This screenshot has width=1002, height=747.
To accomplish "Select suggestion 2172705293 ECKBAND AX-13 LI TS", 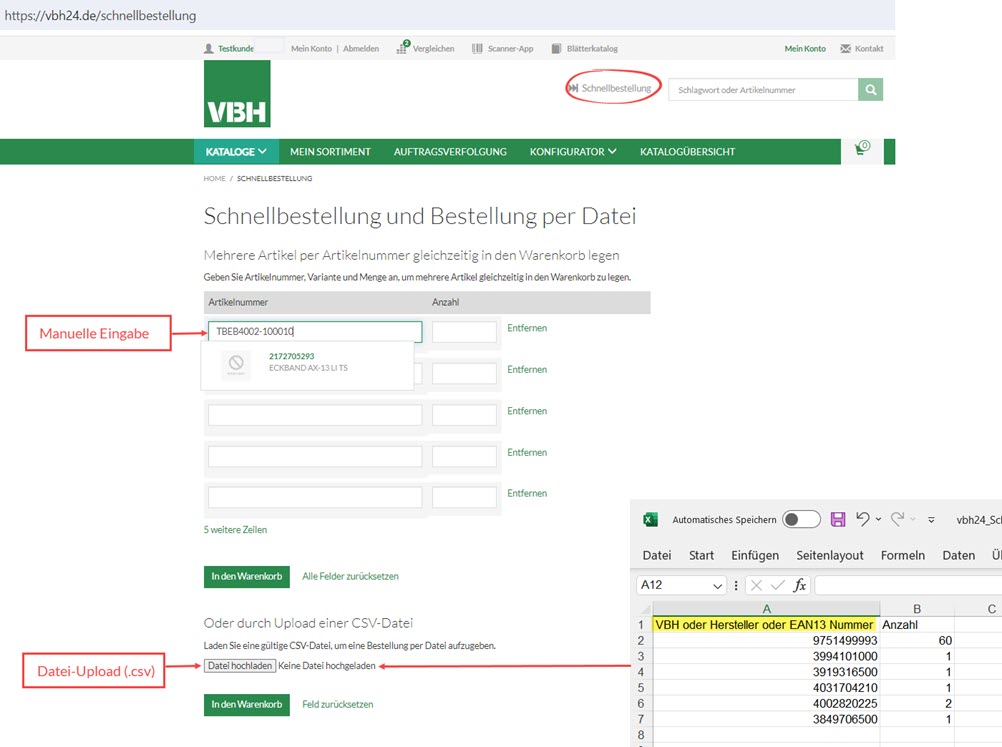I will click(x=307, y=365).
